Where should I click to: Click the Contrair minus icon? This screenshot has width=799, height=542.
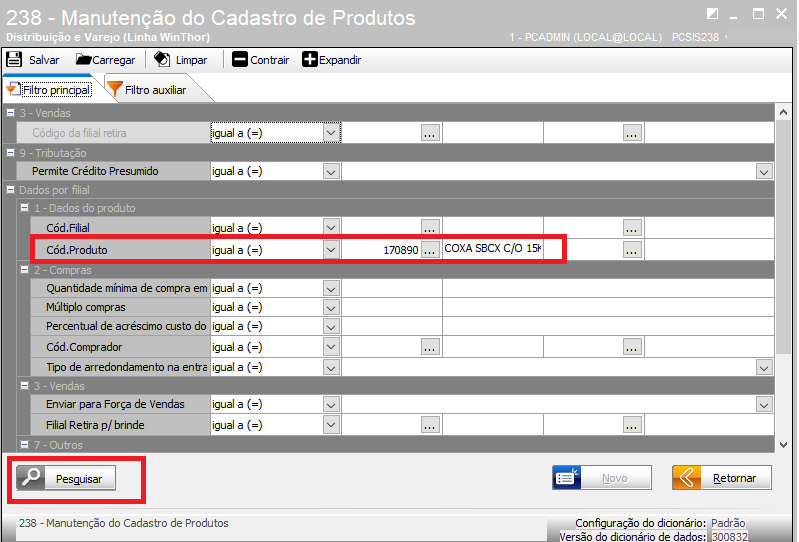(239, 60)
